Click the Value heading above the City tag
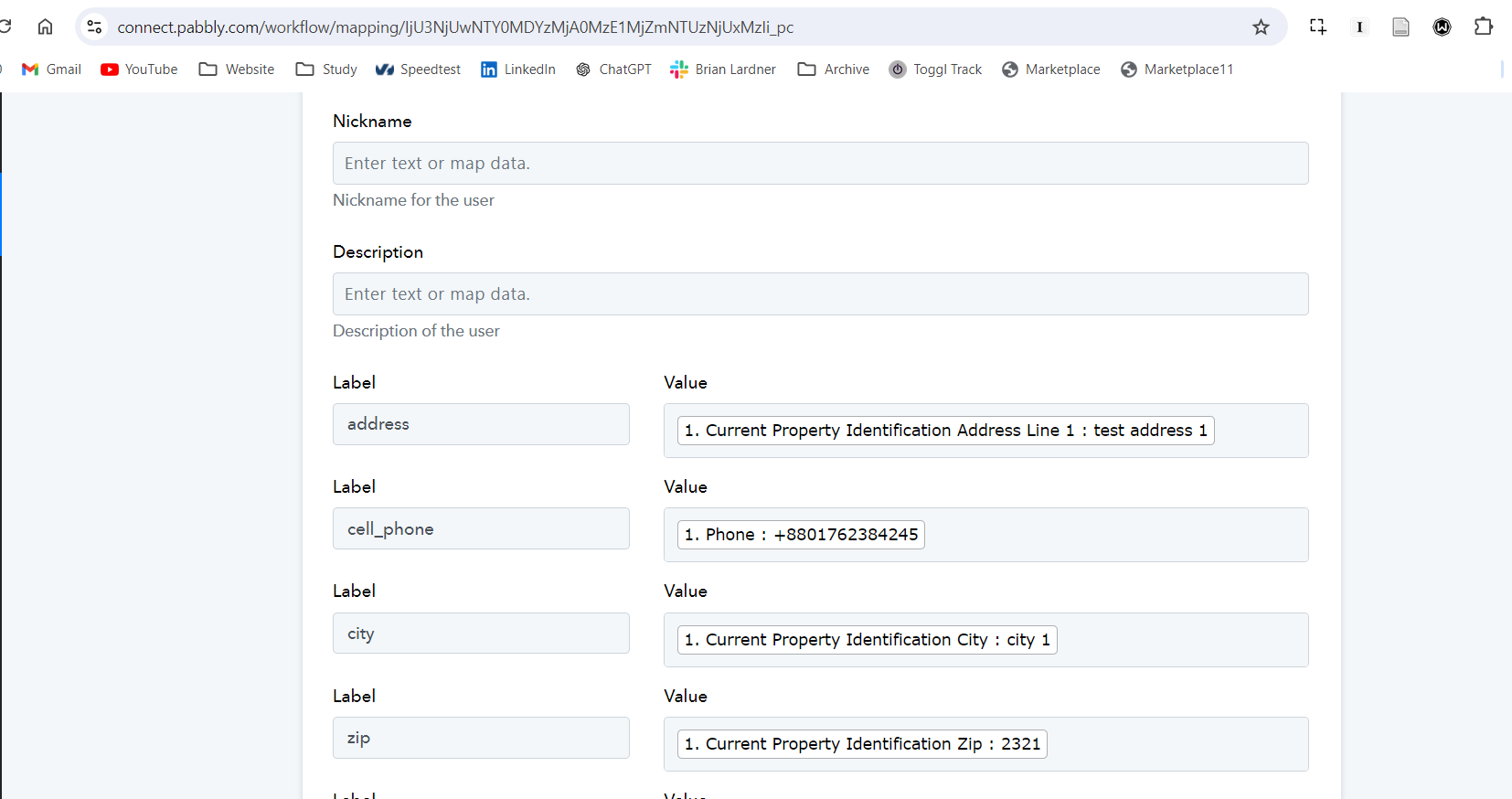This screenshot has width=1512, height=799. pos(686,591)
